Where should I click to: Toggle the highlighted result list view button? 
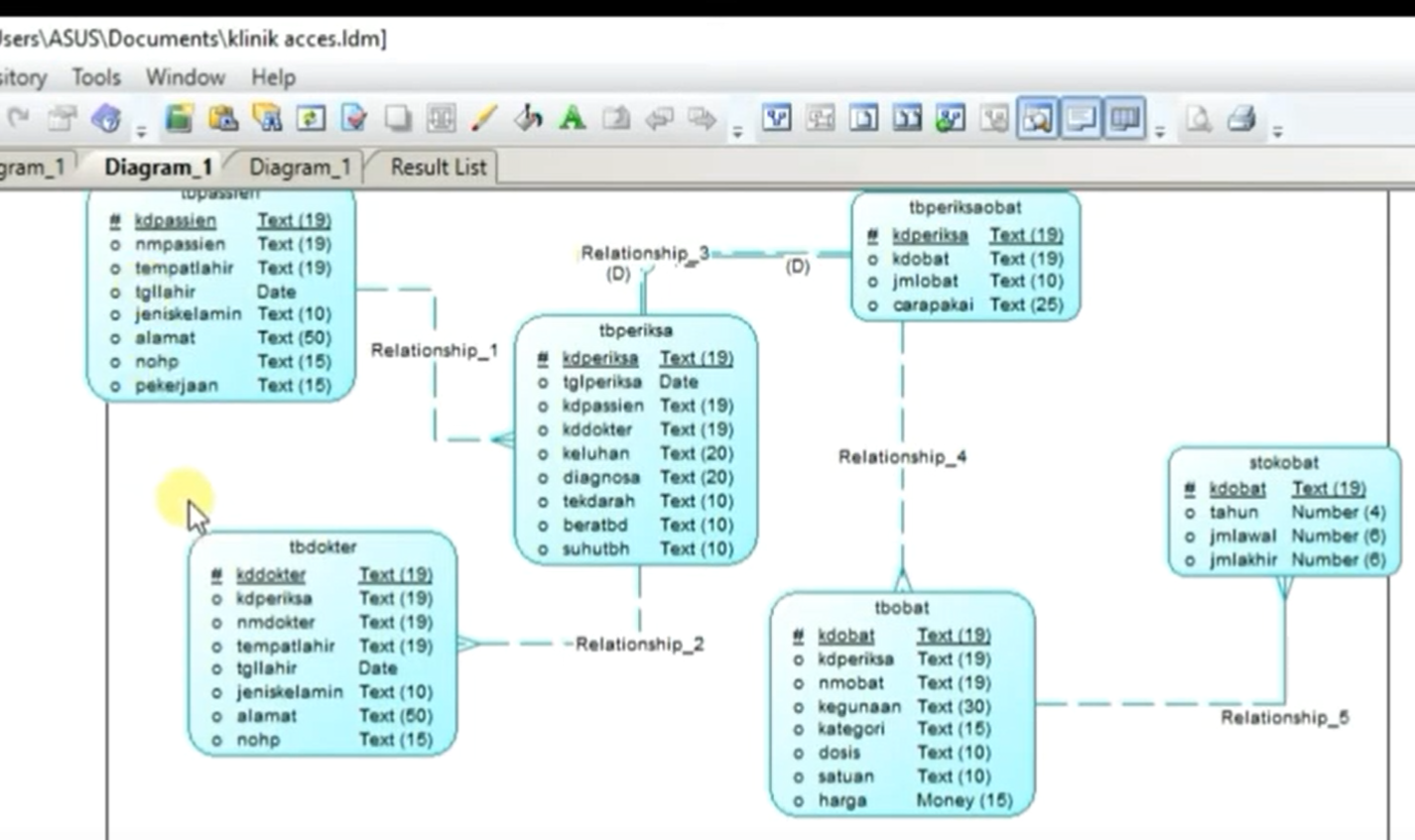pos(1124,119)
